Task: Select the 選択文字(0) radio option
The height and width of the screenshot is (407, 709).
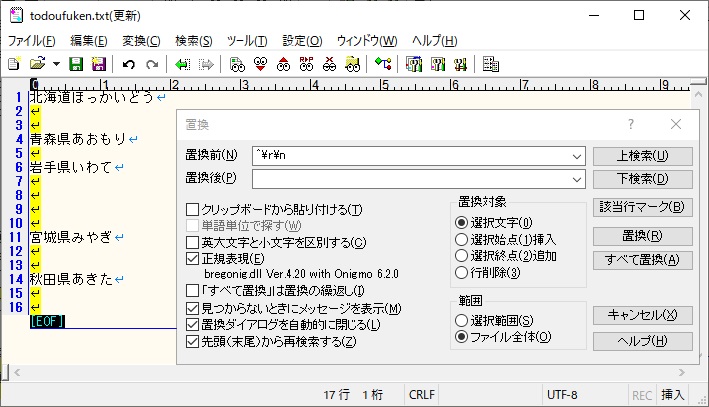Action: tap(461, 222)
